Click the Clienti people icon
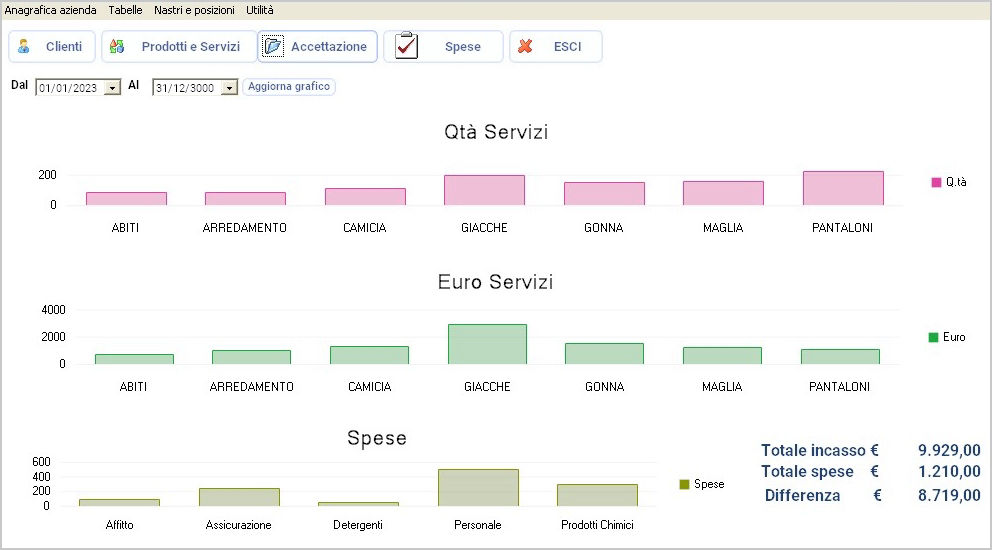This screenshot has height=550, width=992. [24, 47]
